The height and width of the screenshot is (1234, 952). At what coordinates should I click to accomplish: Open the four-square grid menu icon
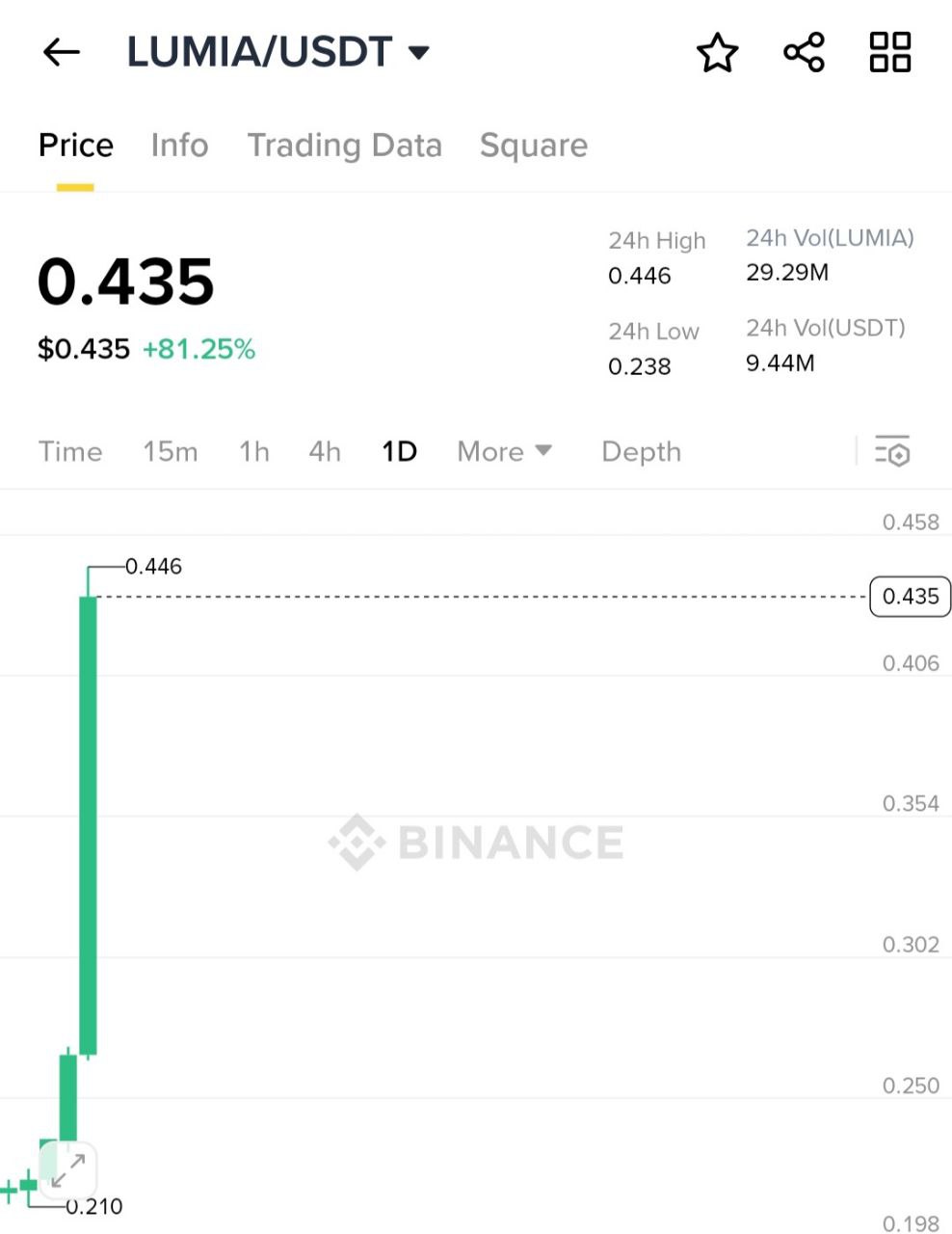(889, 52)
